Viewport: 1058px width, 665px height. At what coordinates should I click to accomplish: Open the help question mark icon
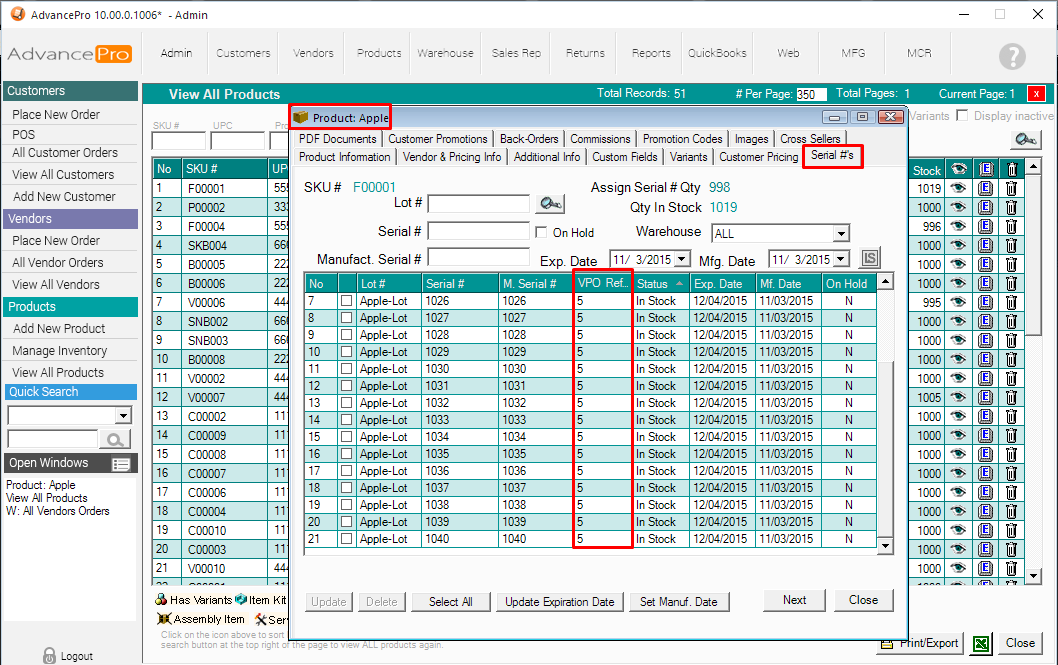coord(1012,56)
